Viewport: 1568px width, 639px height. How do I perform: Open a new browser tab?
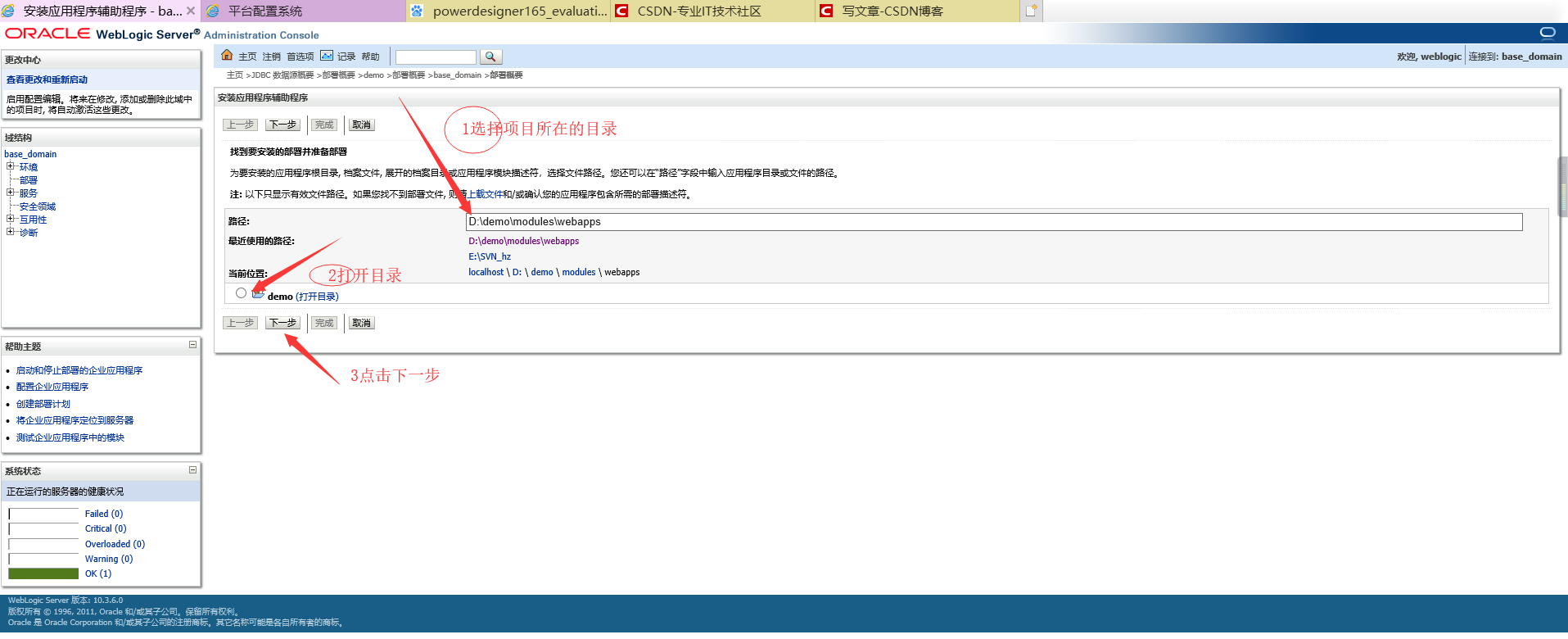[1031, 11]
